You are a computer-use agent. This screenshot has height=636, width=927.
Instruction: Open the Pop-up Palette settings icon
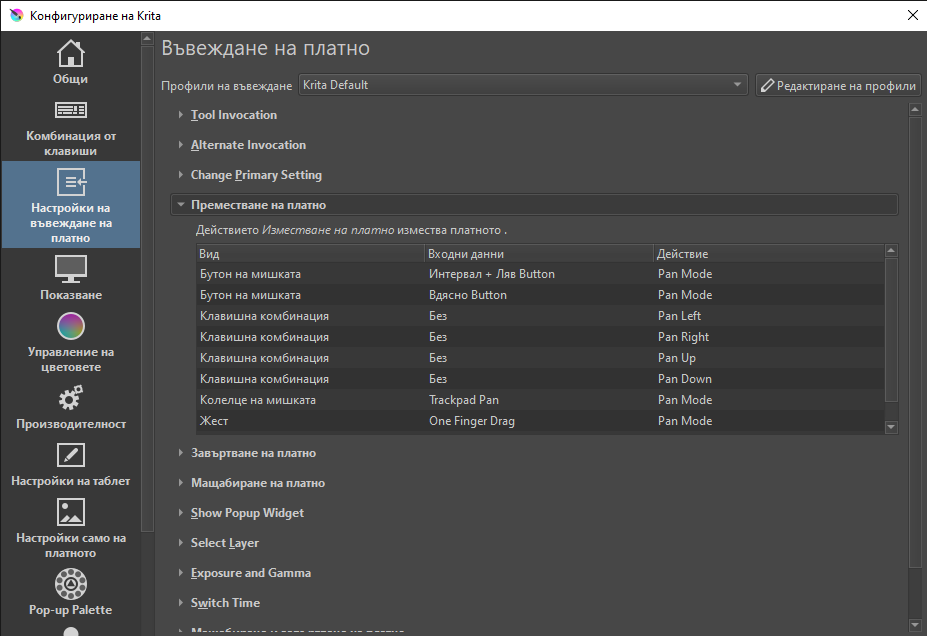tap(70, 583)
